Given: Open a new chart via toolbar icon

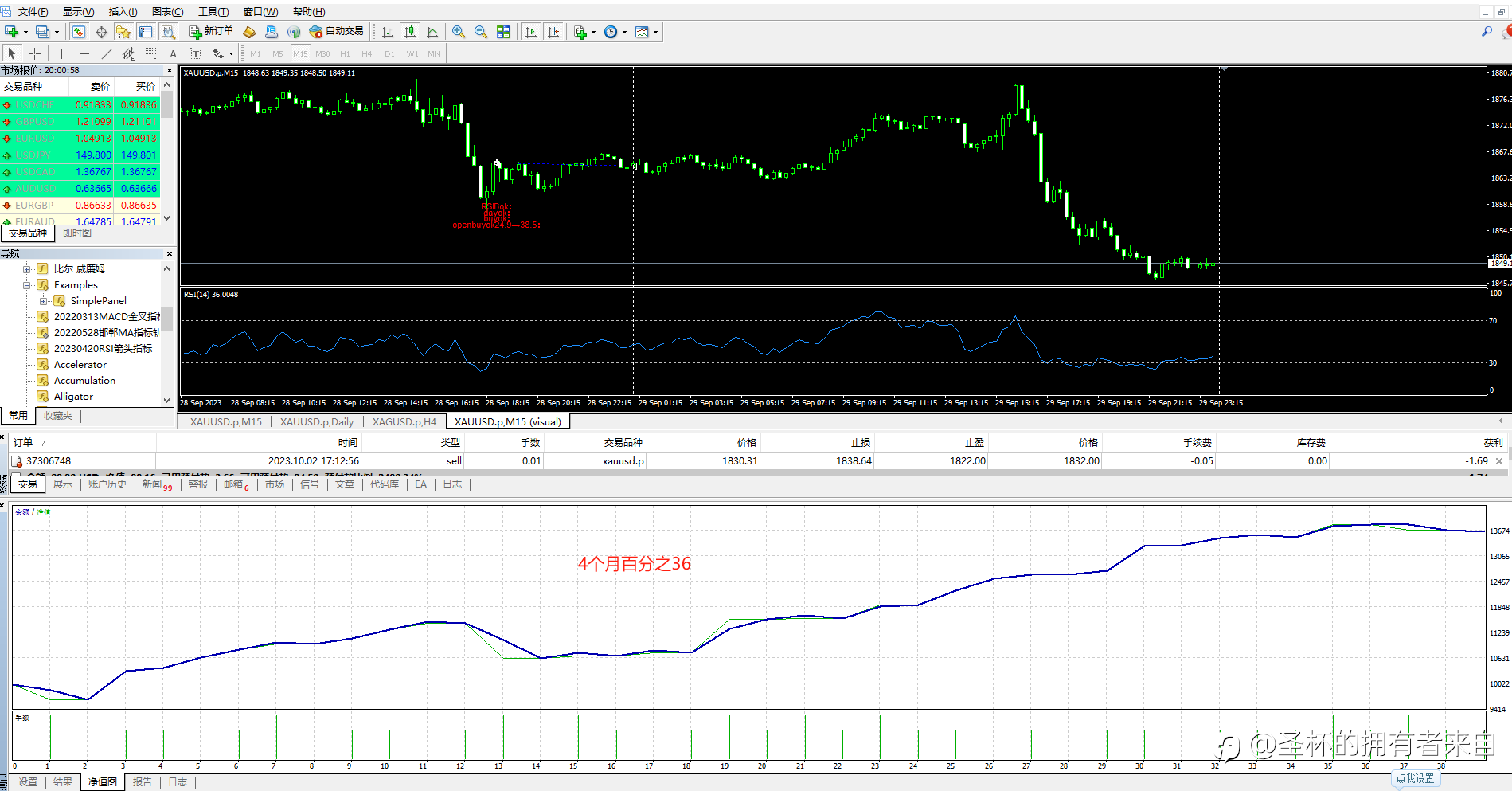Looking at the screenshot, I should [11, 32].
